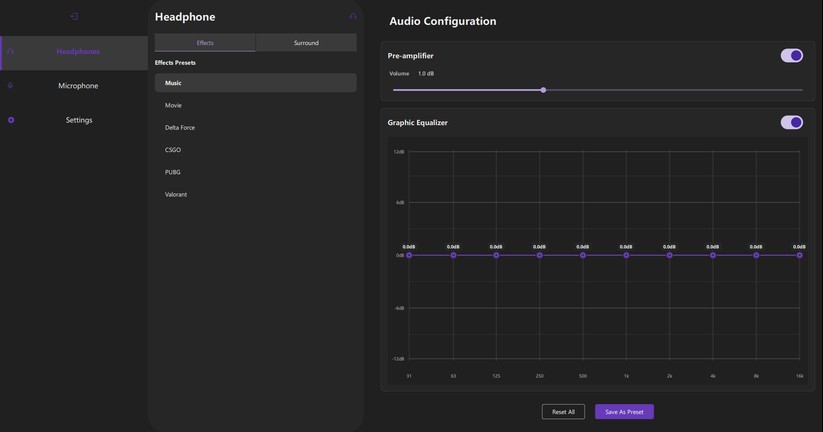The image size is (823, 432).
Task: Click the 1.0 dB volume value
Action: (x=426, y=74)
